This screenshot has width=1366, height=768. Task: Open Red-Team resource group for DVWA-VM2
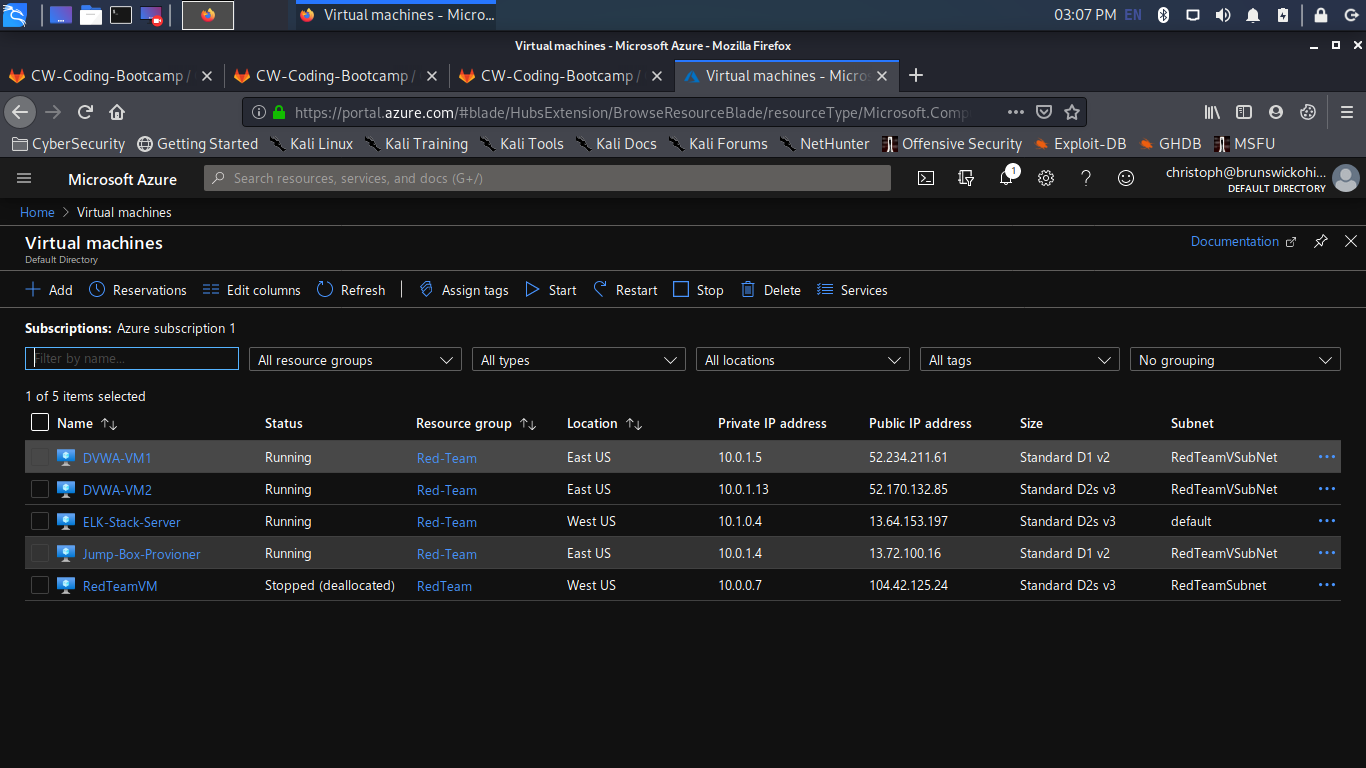tap(446, 490)
